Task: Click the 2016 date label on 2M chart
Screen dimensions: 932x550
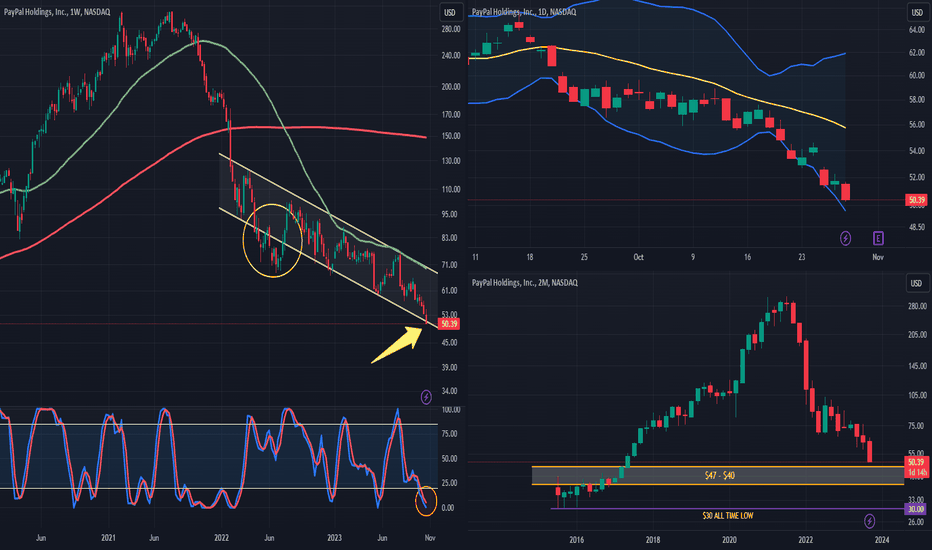Action: (x=577, y=539)
